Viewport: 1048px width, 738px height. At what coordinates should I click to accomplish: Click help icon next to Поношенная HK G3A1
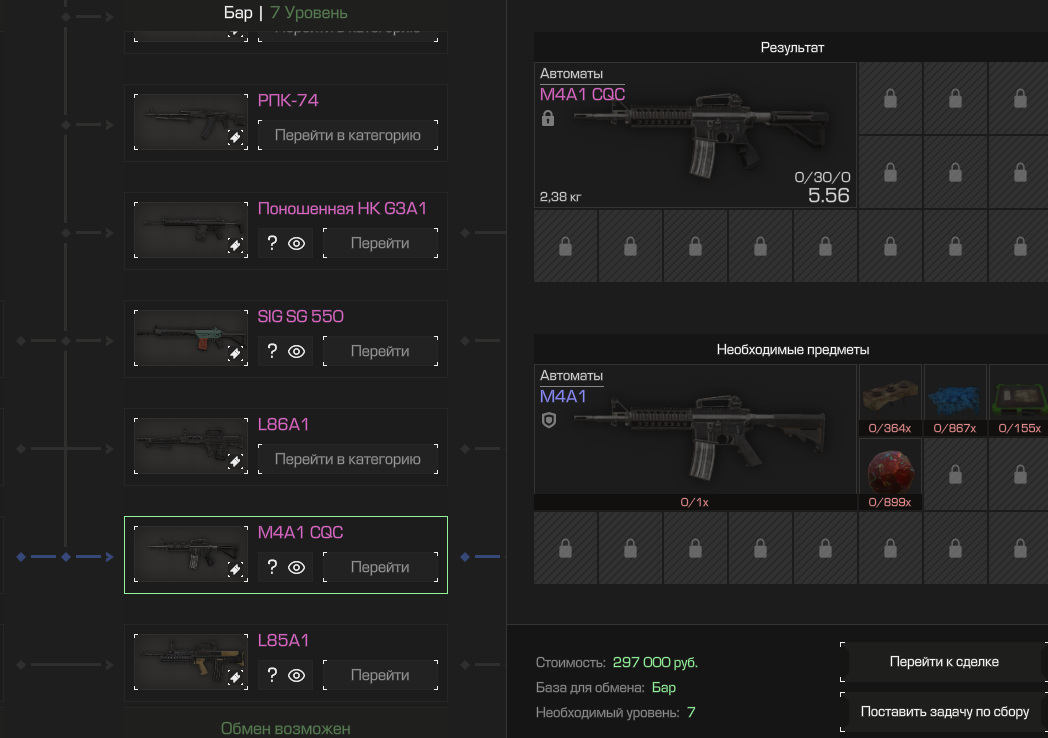tap(272, 243)
